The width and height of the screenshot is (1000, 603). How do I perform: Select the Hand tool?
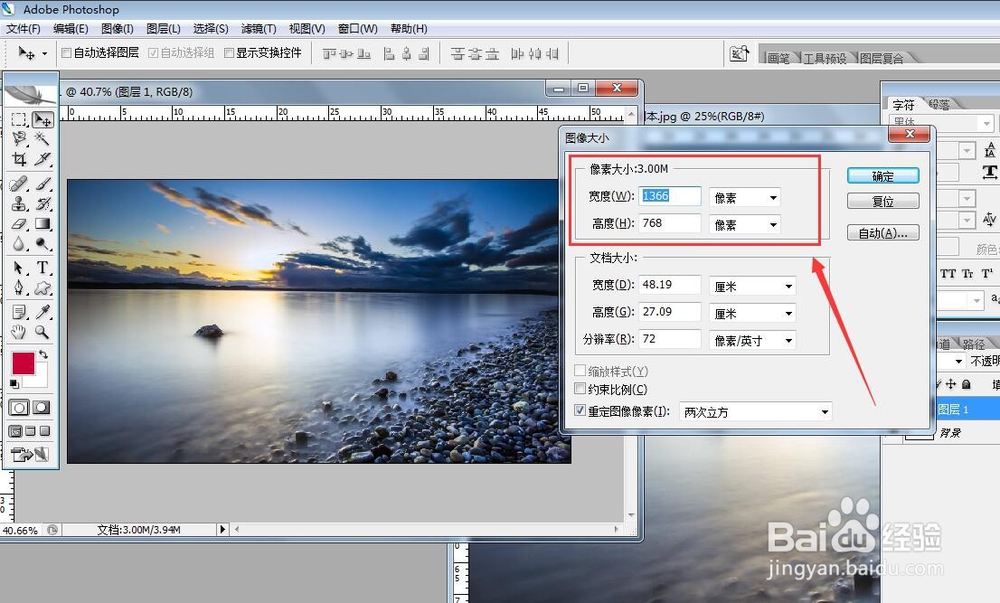pos(19,331)
